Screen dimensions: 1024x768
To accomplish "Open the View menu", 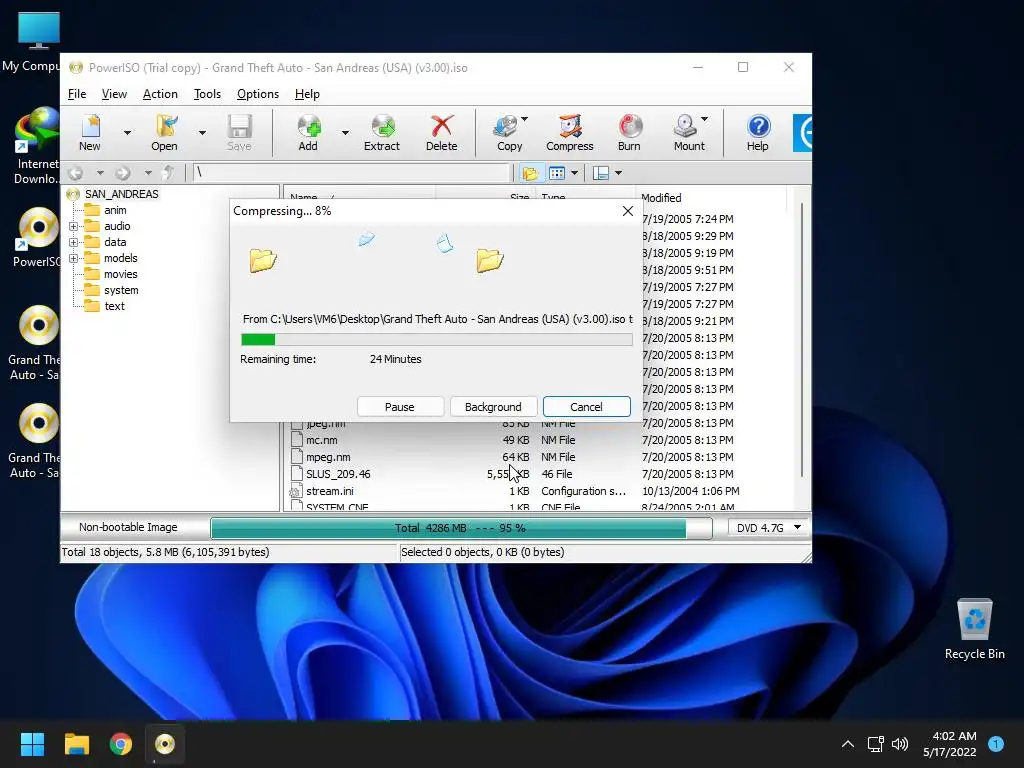I will pyautogui.click(x=114, y=94).
